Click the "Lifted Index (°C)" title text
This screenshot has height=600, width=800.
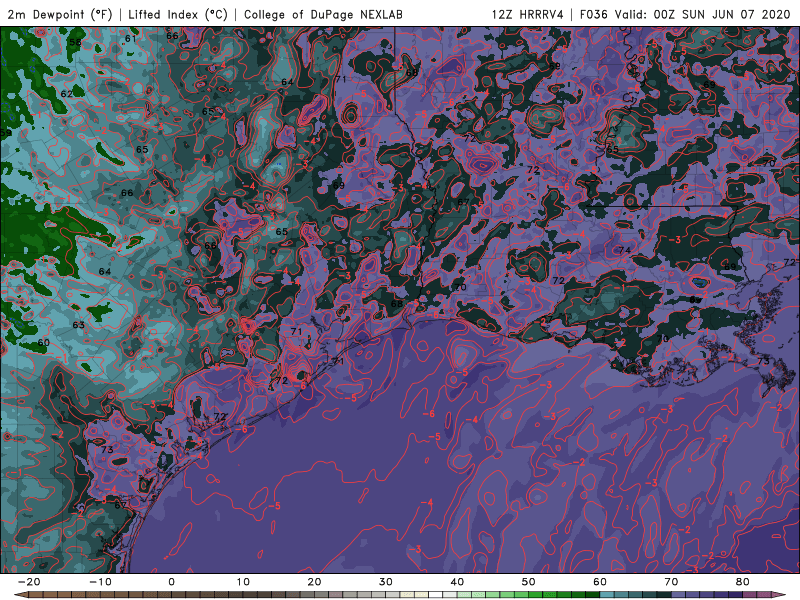coord(178,14)
